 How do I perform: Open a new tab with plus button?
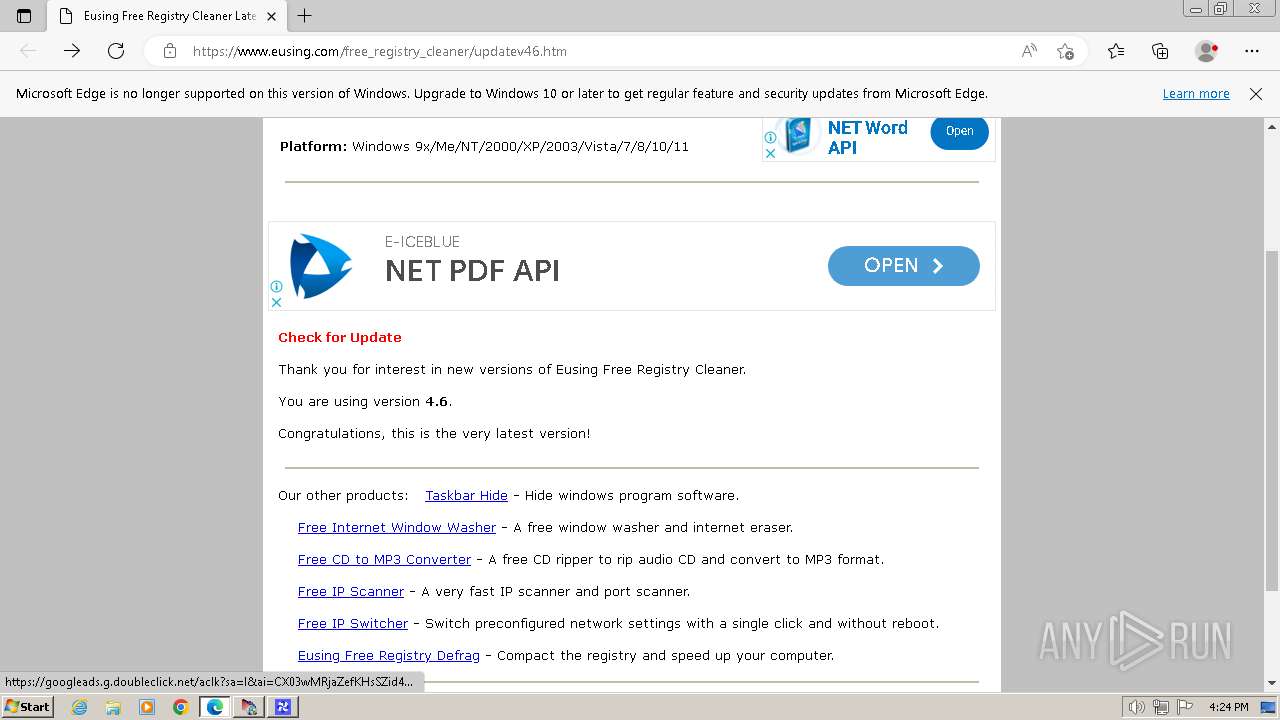(x=305, y=16)
